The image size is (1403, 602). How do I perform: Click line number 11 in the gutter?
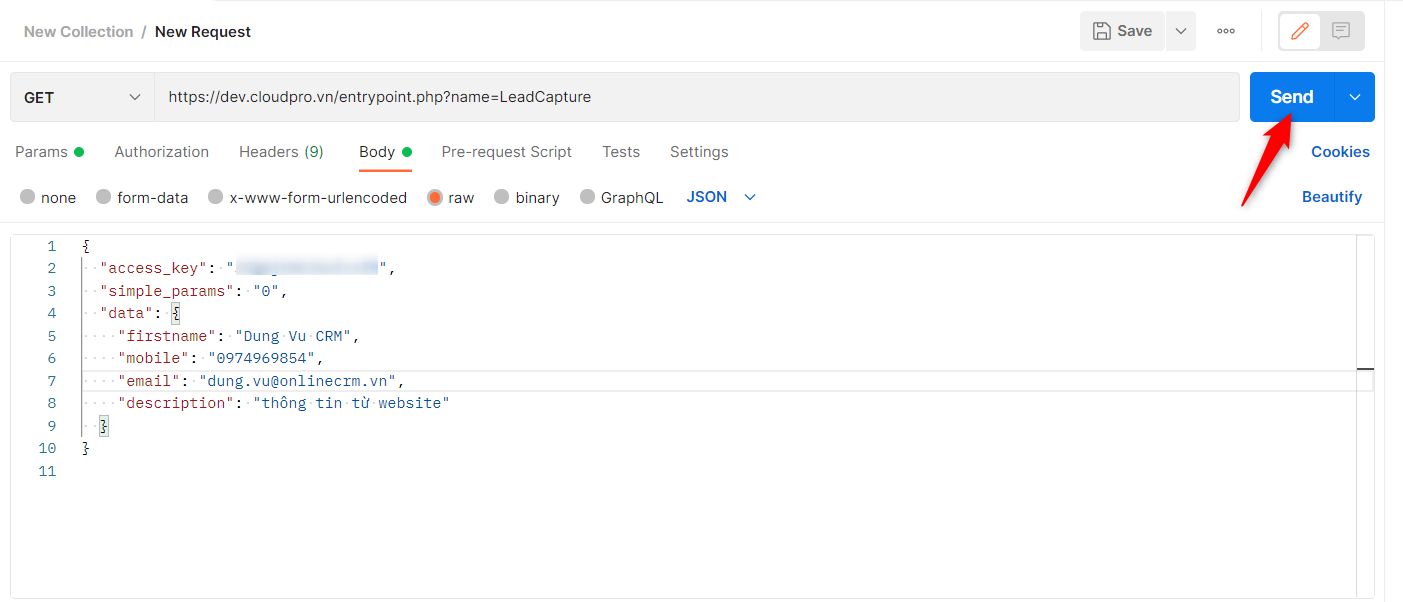(47, 471)
